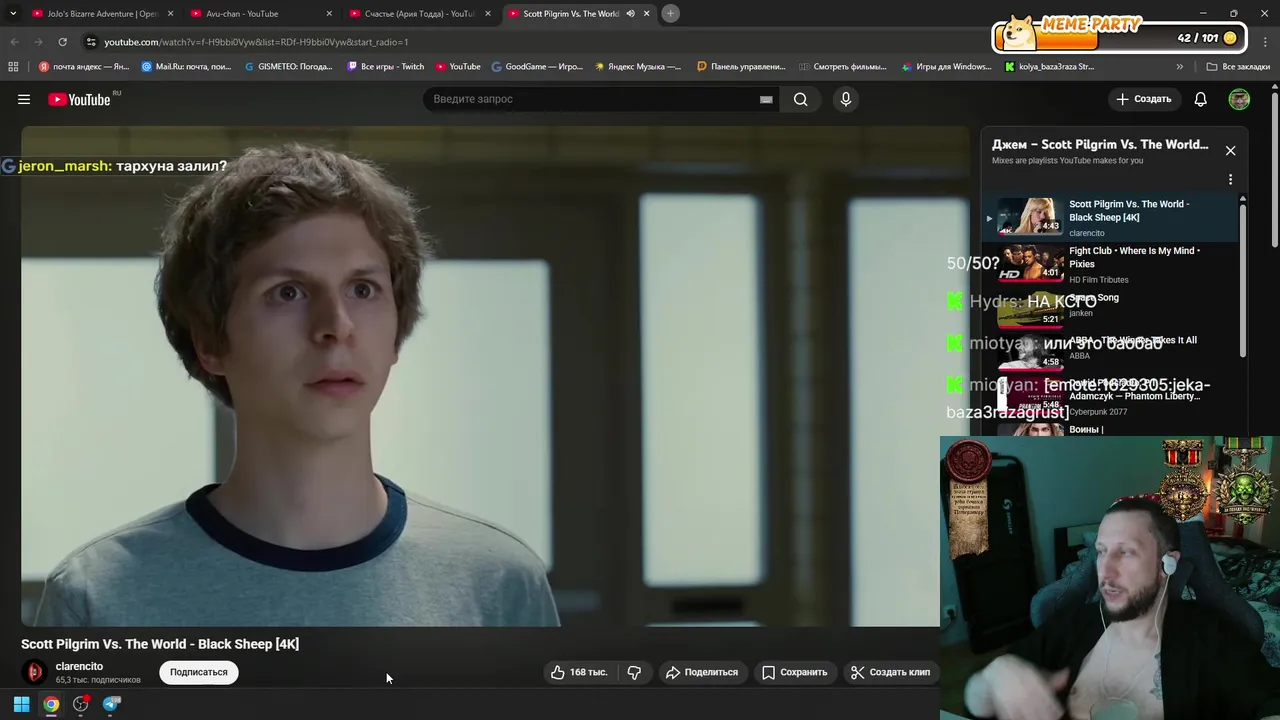Click the Создать create button
This screenshot has height=720, width=1280.
tap(1143, 99)
